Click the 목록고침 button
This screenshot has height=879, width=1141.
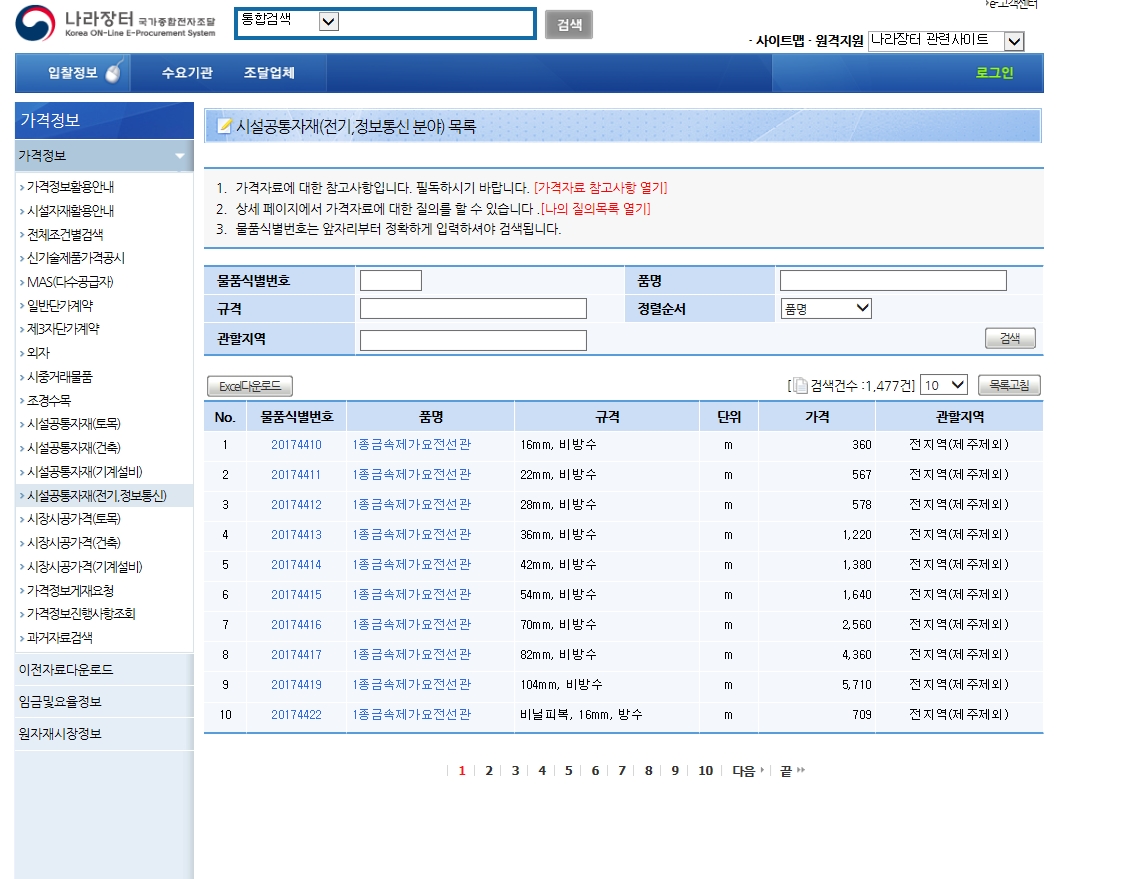tap(1009, 385)
